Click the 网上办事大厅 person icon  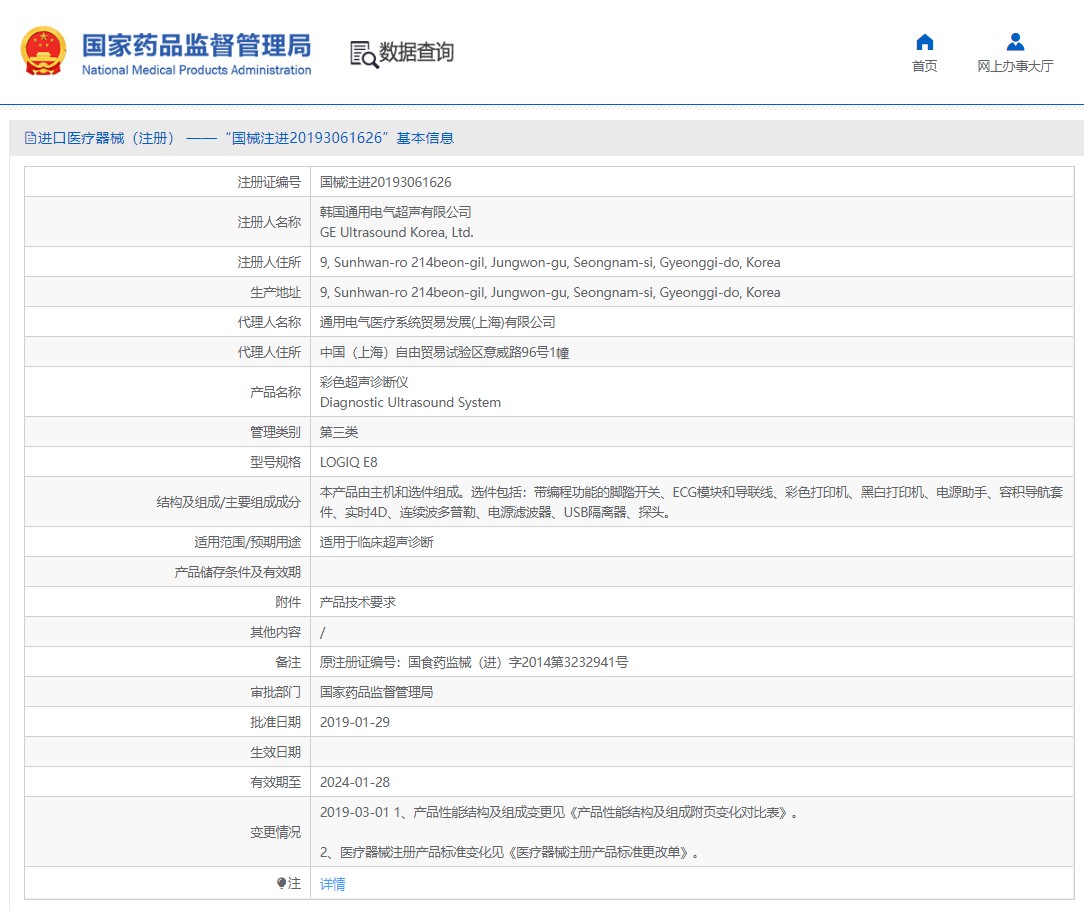click(1015, 42)
